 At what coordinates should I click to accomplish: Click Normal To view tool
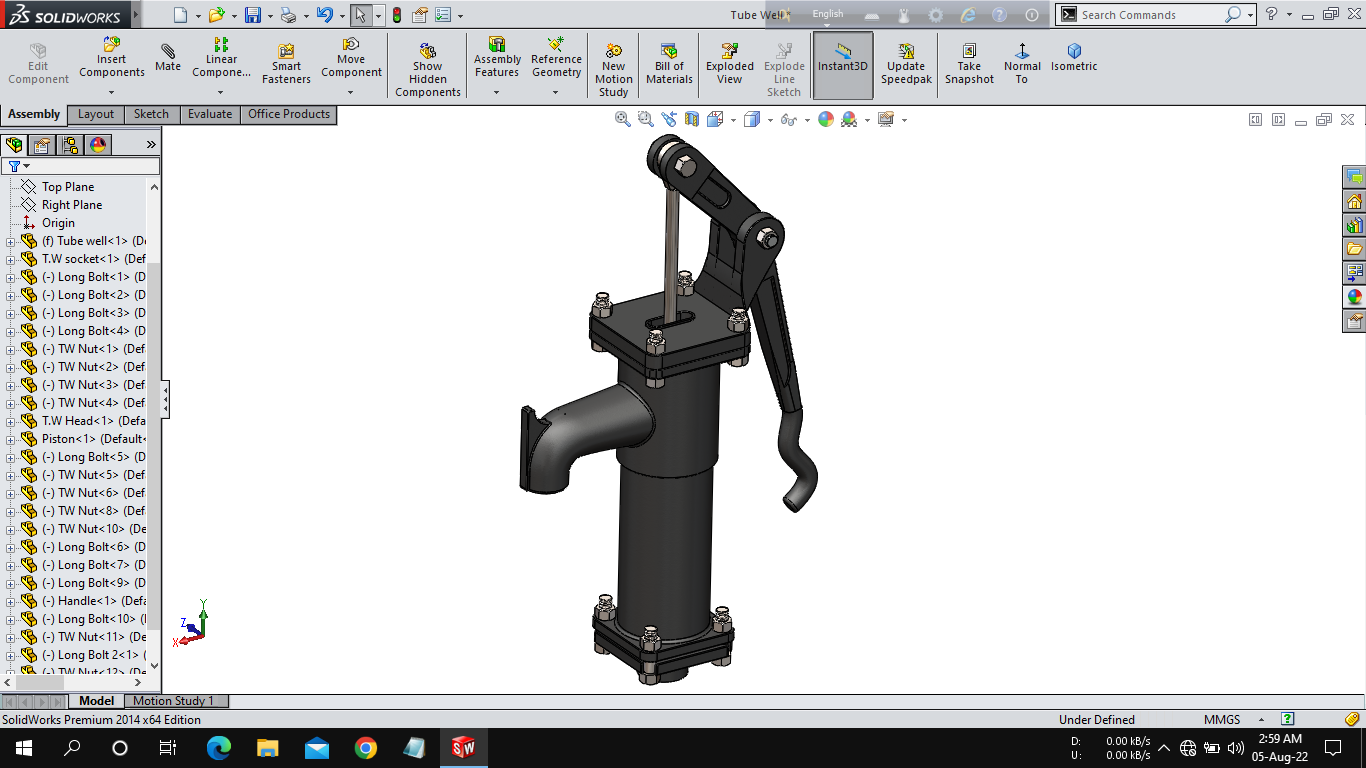(1022, 65)
